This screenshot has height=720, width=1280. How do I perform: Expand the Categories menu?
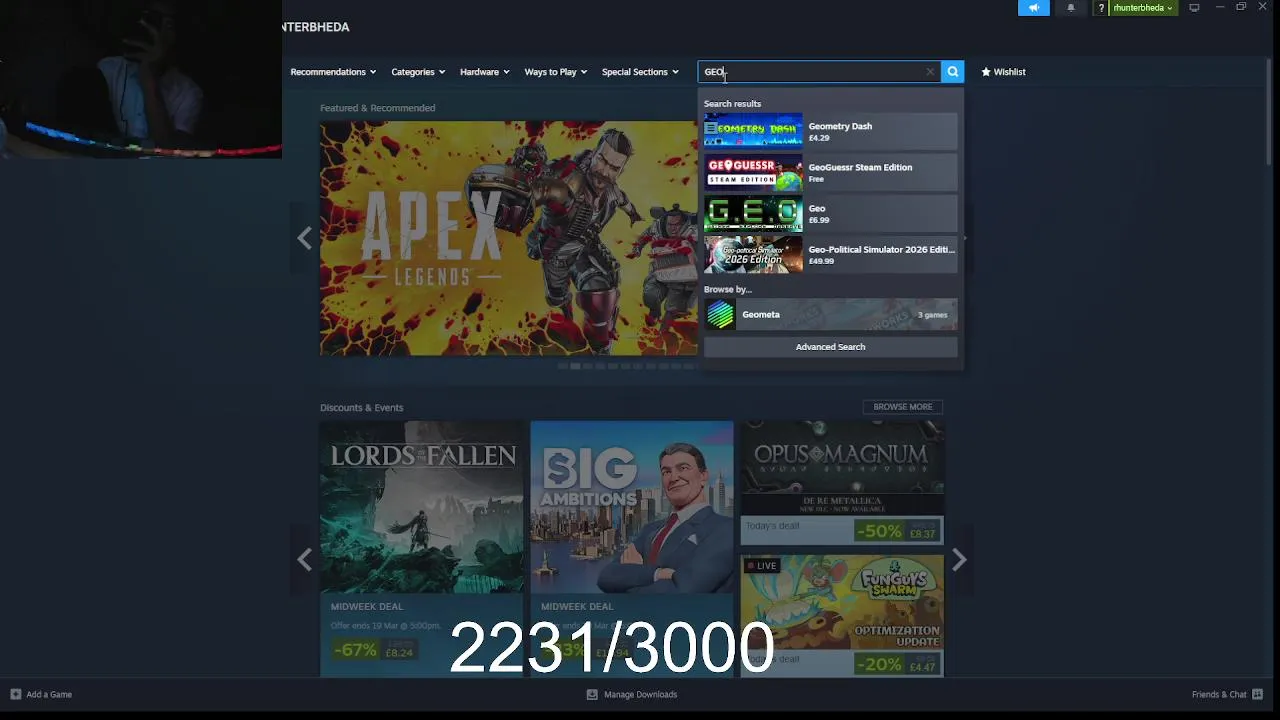pos(418,72)
